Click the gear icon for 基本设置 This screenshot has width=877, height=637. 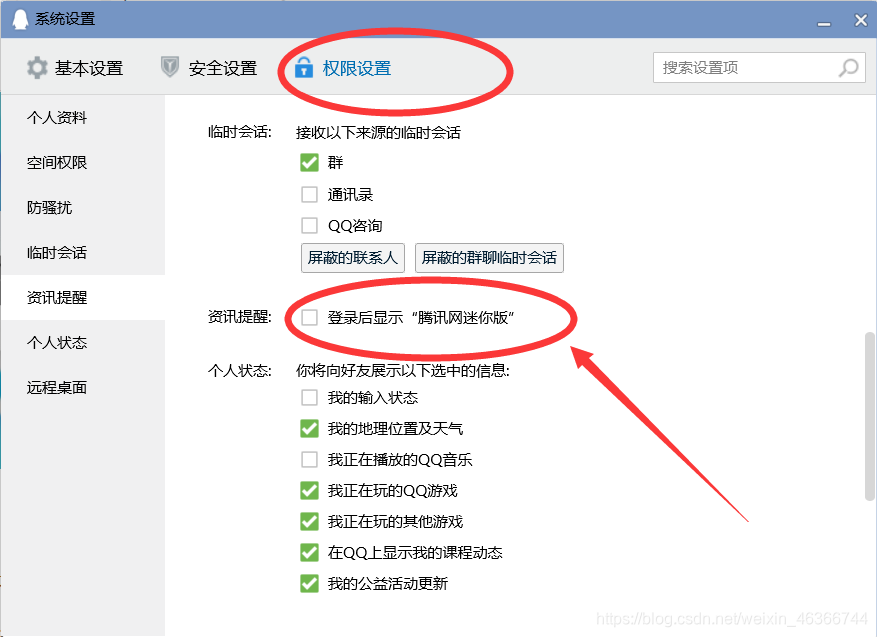[37, 68]
